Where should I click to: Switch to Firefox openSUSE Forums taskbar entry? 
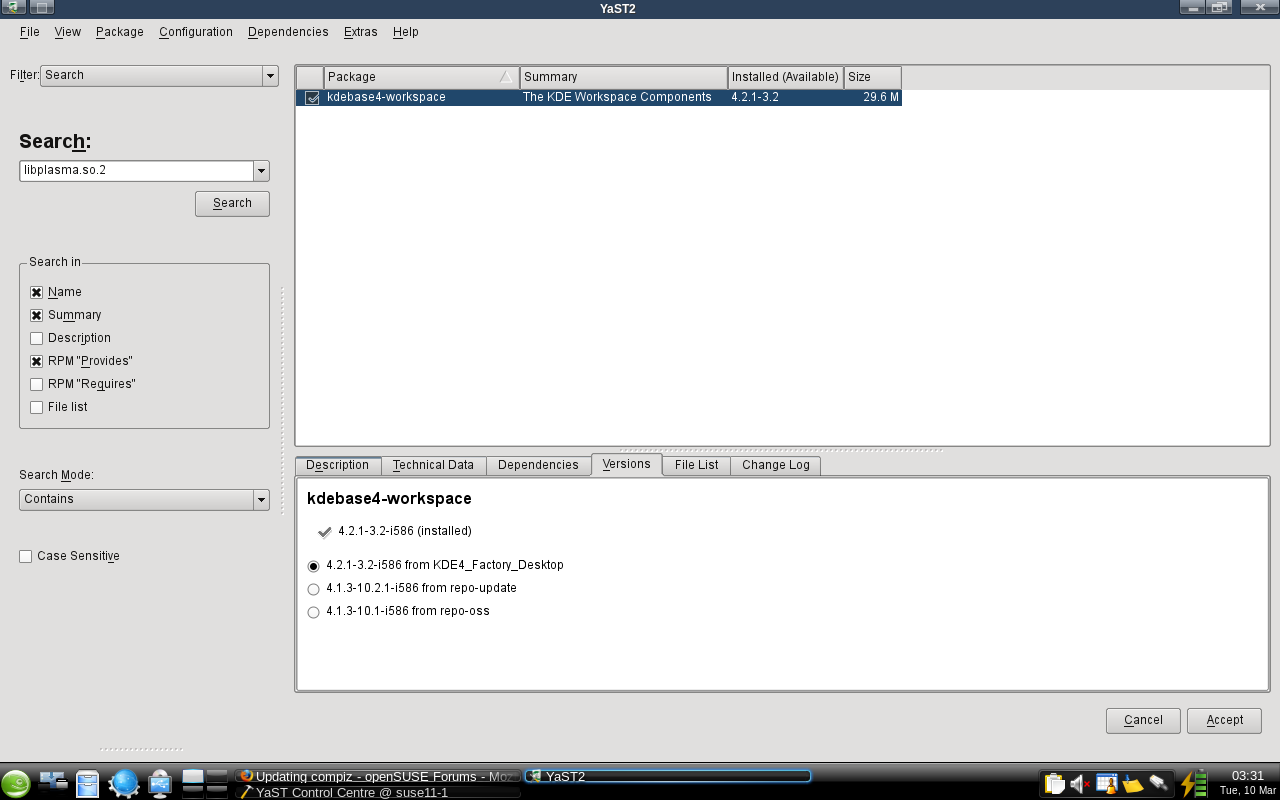coord(378,776)
